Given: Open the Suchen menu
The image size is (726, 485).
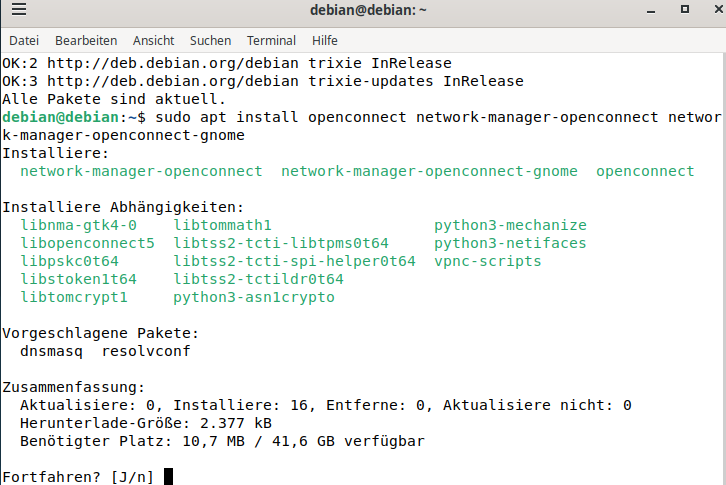Looking at the screenshot, I should coord(210,41).
